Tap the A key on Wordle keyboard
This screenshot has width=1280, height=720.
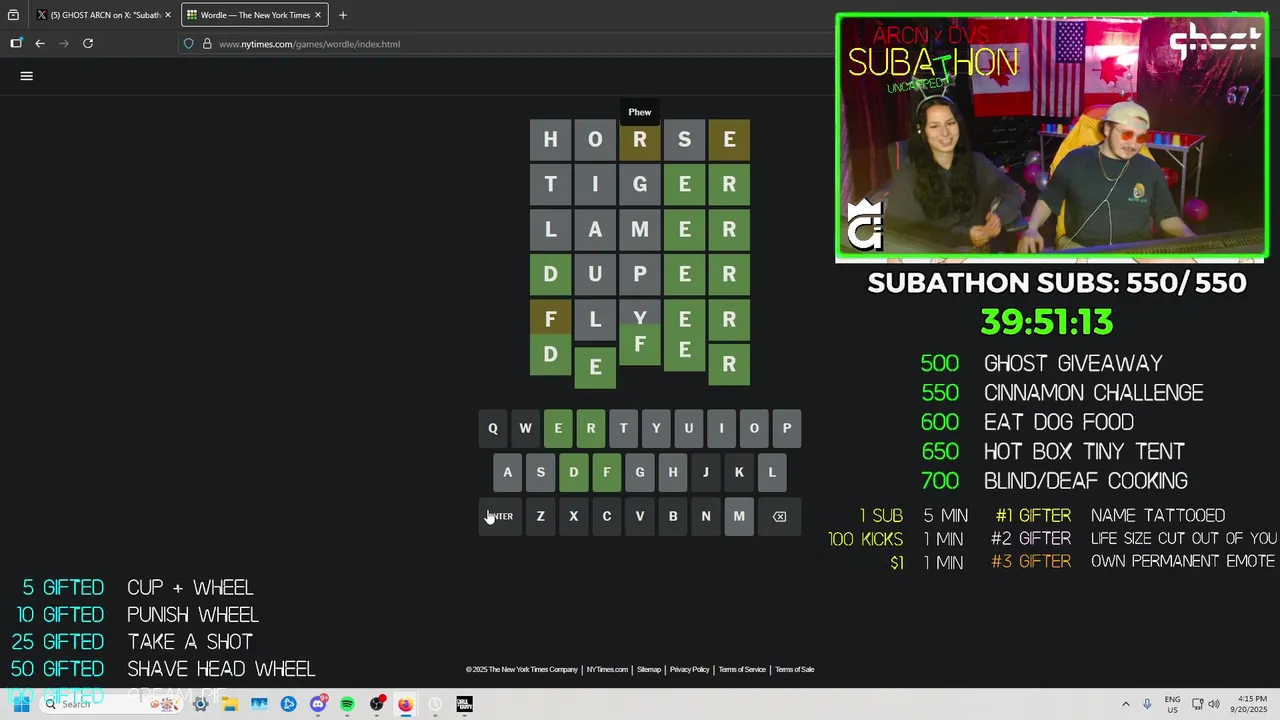click(507, 472)
